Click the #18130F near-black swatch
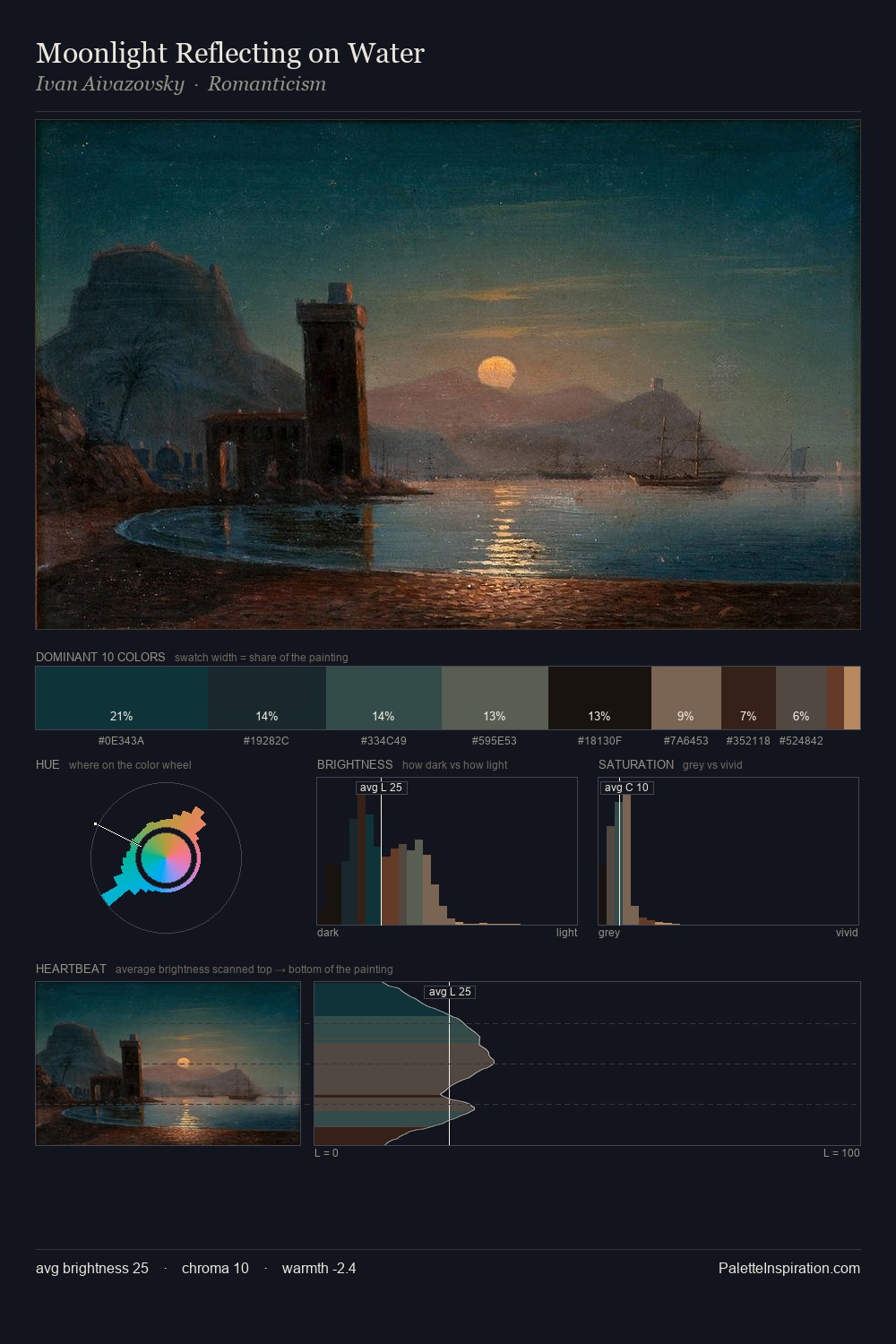 tap(599, 698)
